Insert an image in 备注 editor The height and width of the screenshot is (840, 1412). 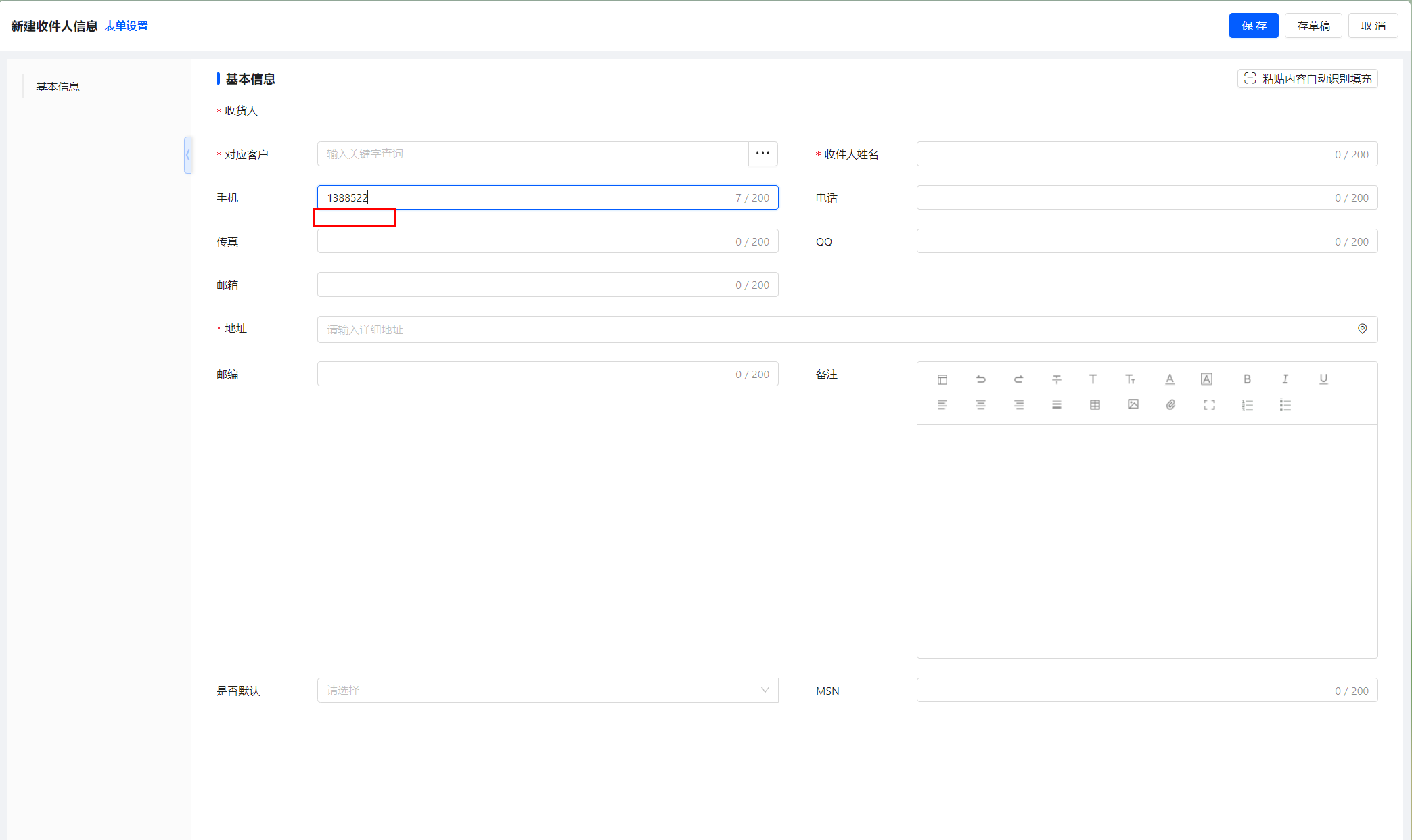pos(1133,404)
